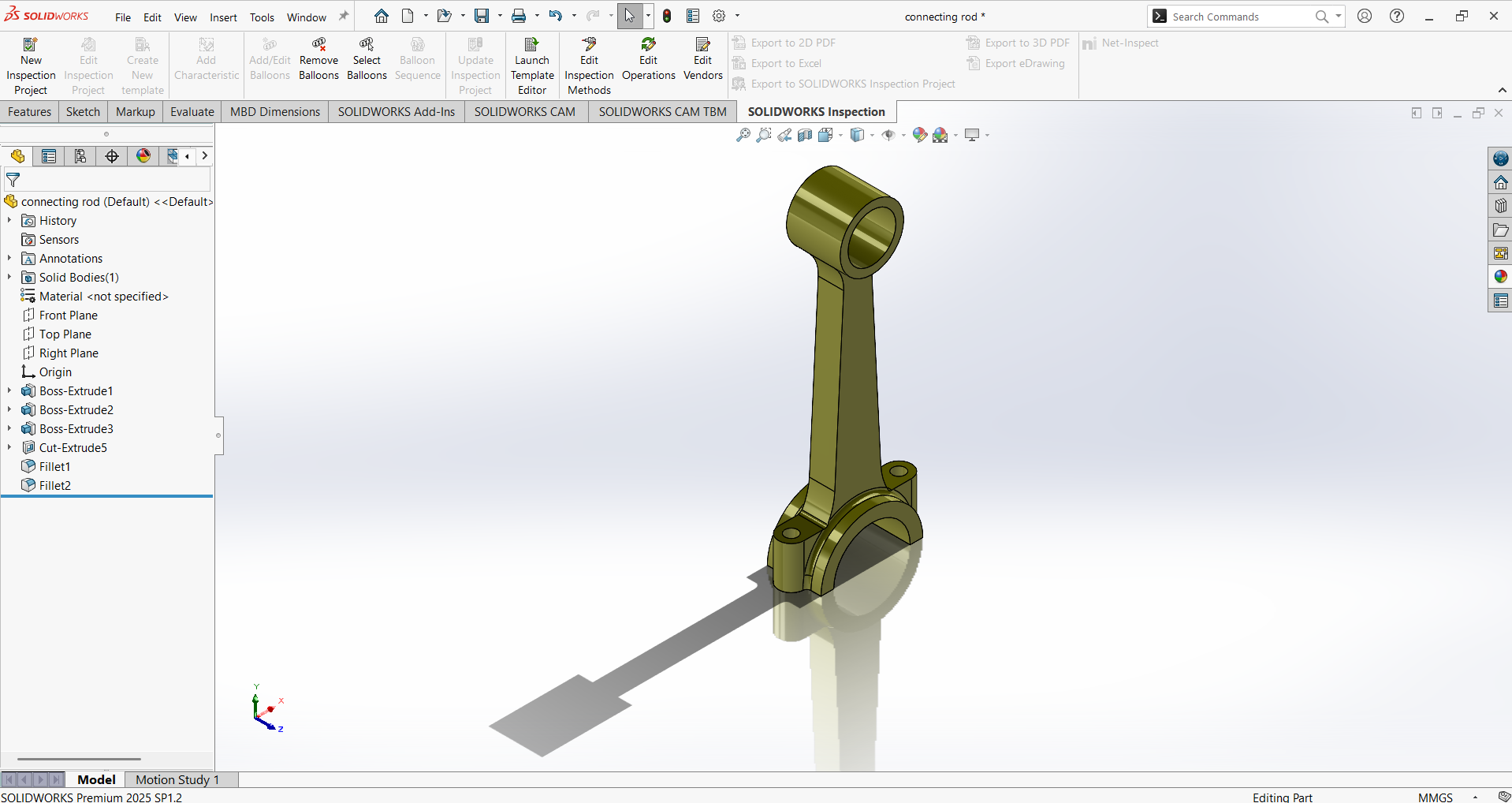Screen dimensions: 1512x803
Task: Open the Insert menu
Action: pos(223,17)
